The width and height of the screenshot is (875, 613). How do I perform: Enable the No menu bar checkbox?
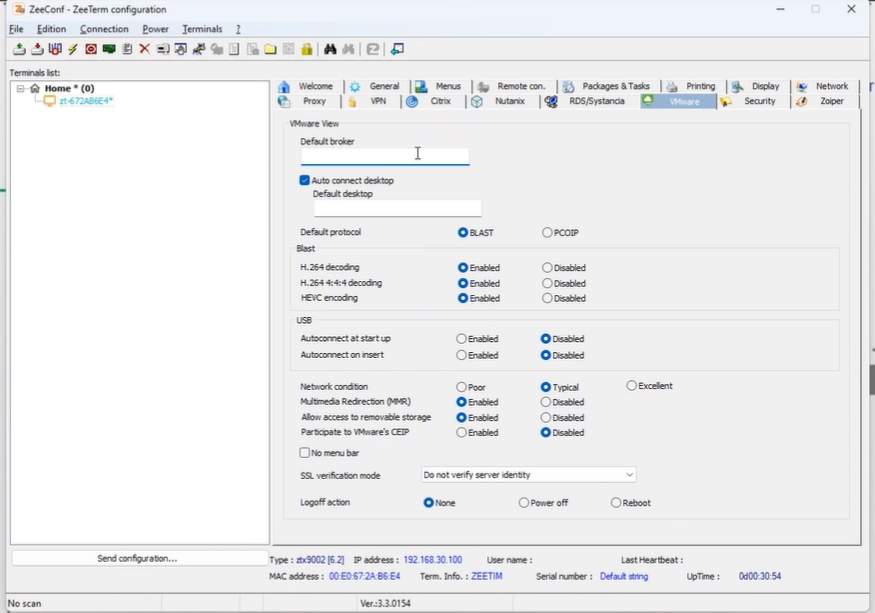tap(305, 453)
